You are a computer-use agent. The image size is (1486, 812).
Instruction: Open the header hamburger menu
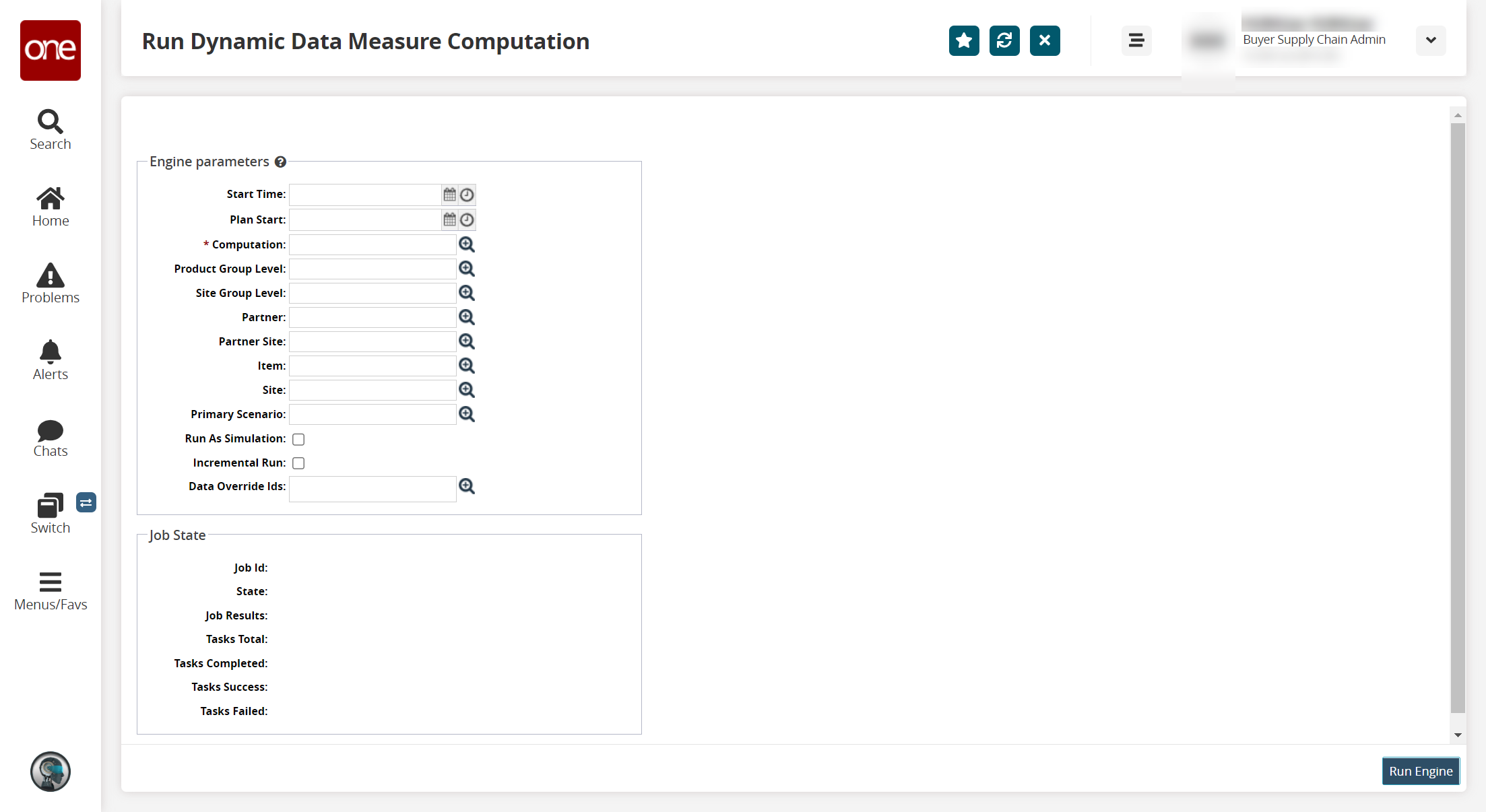click(1136, 41)
